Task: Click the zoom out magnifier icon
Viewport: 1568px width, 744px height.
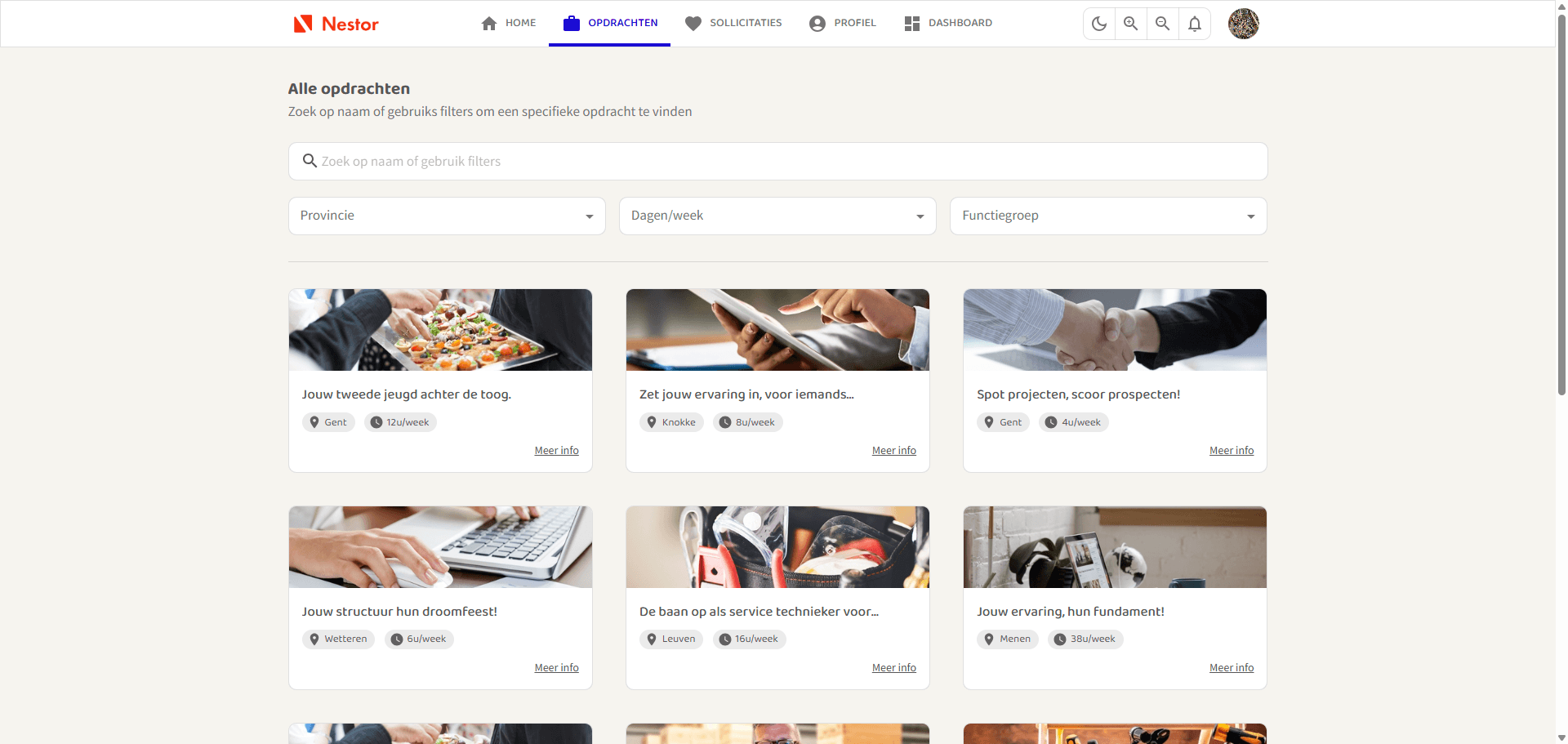Action: (x=1163, y=24)
